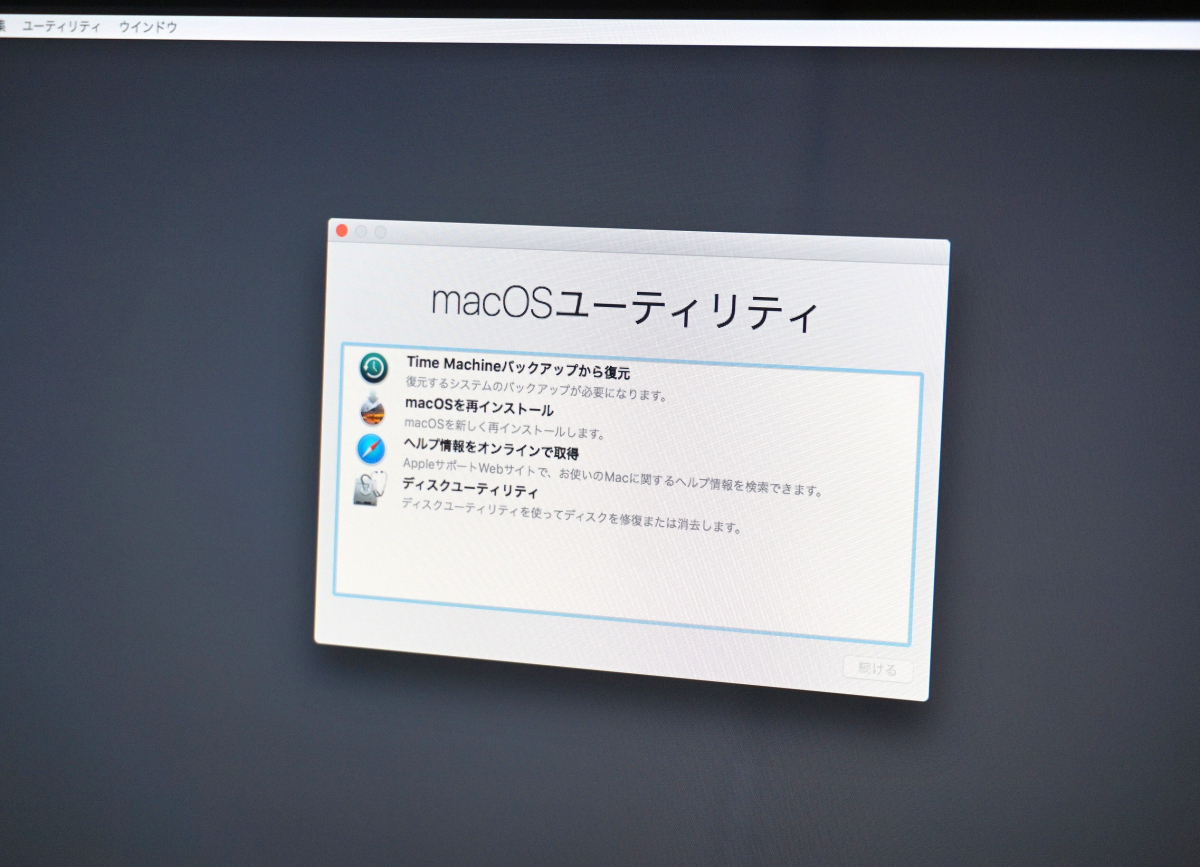Select the macOS installer icon
The image size is (1200, 867).
(x=372, y=409)
